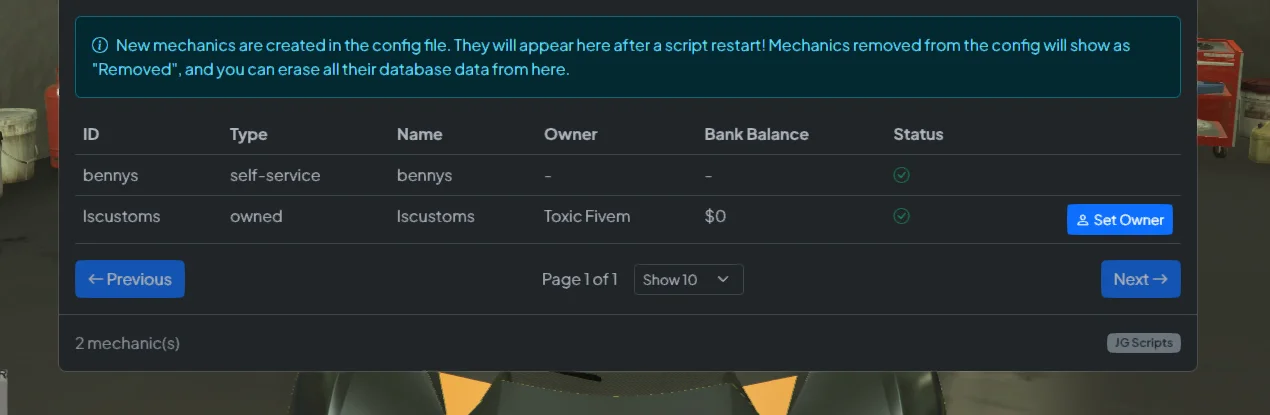Click the Toxic Fivem owner cell

tap(587, 216)
